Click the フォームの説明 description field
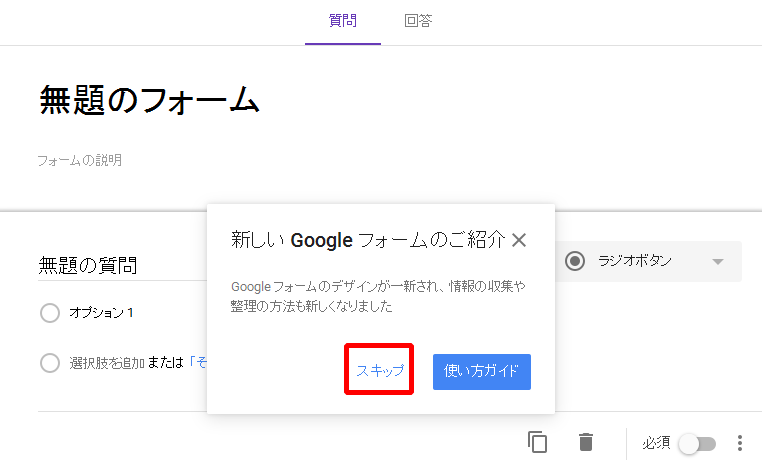 (80, 160)
